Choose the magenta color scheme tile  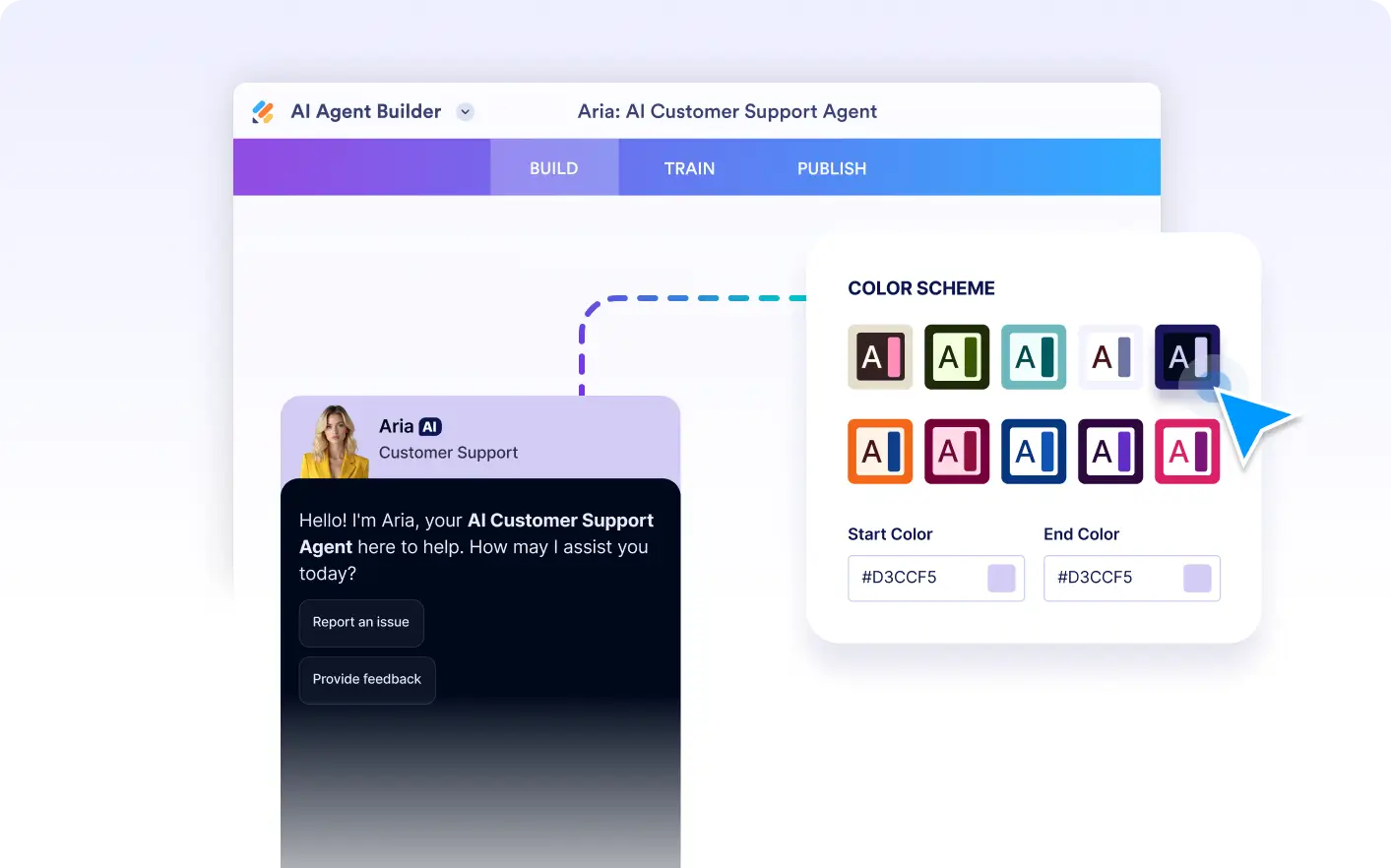(1187, 452)
